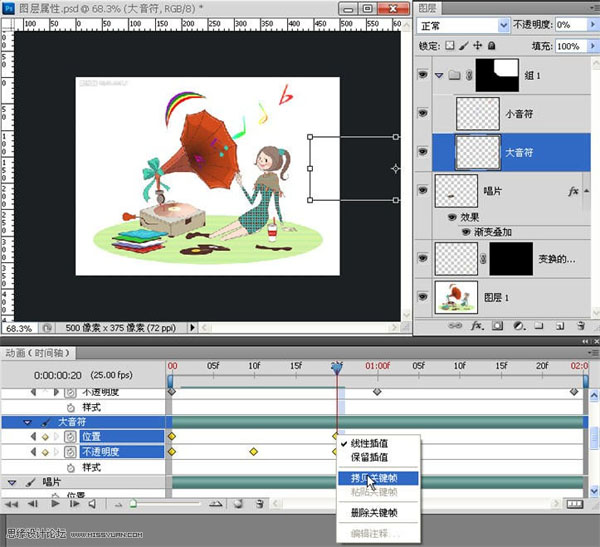Viewport: 600px width, 547px height.
Task: Choose 拷贝关键帧 from the context menu
Action: click(x=376, y=478)
